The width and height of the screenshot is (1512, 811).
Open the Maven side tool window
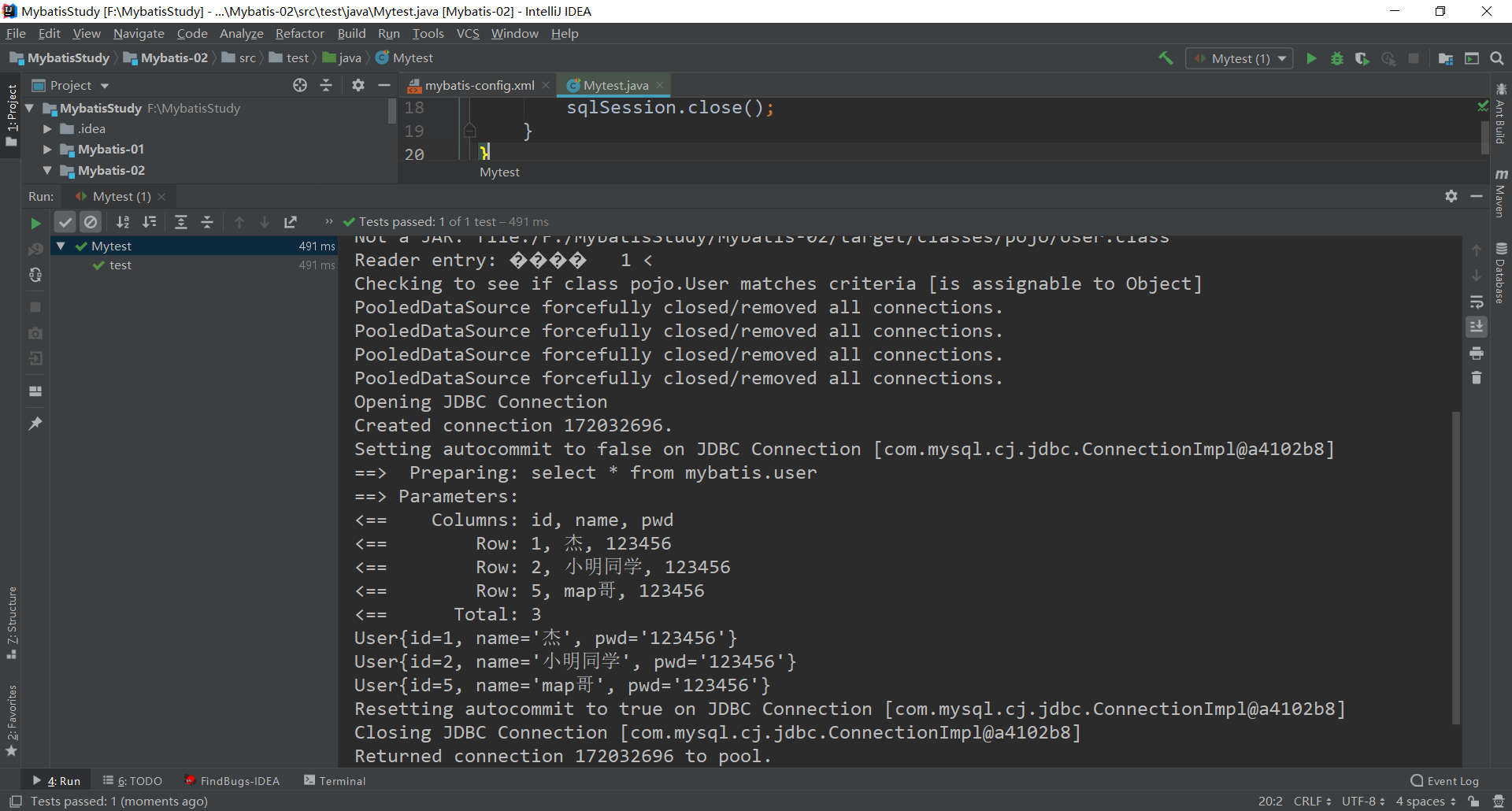[1501, 193]
